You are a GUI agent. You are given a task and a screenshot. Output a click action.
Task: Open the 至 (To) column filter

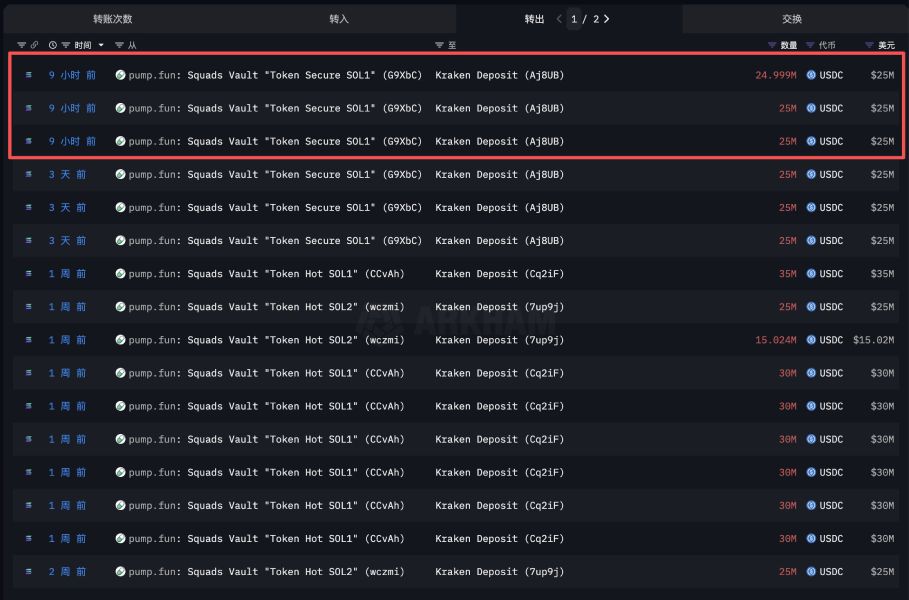(x=440, y=45)
